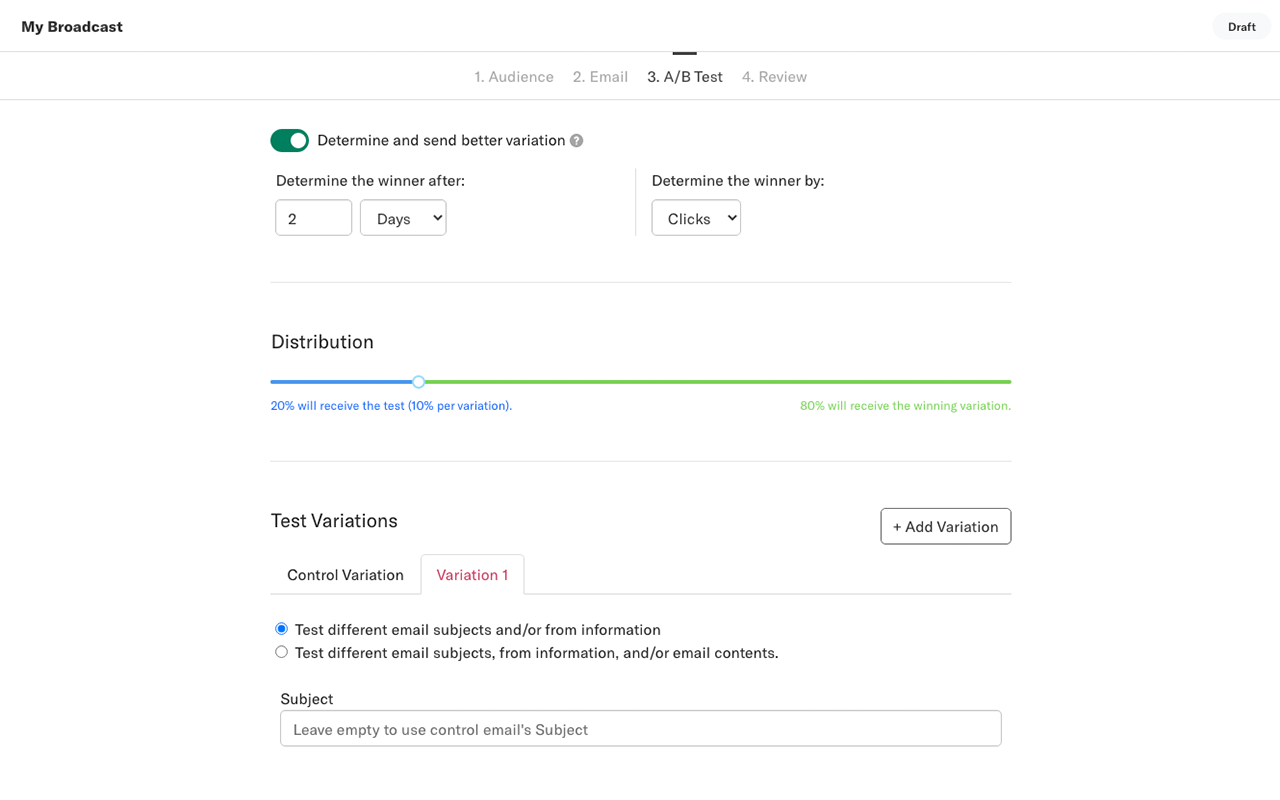The image size is (1280, 800).
Task: Click the Distribution slider handle
Action: pyautogui.click(x=419, y=382)
